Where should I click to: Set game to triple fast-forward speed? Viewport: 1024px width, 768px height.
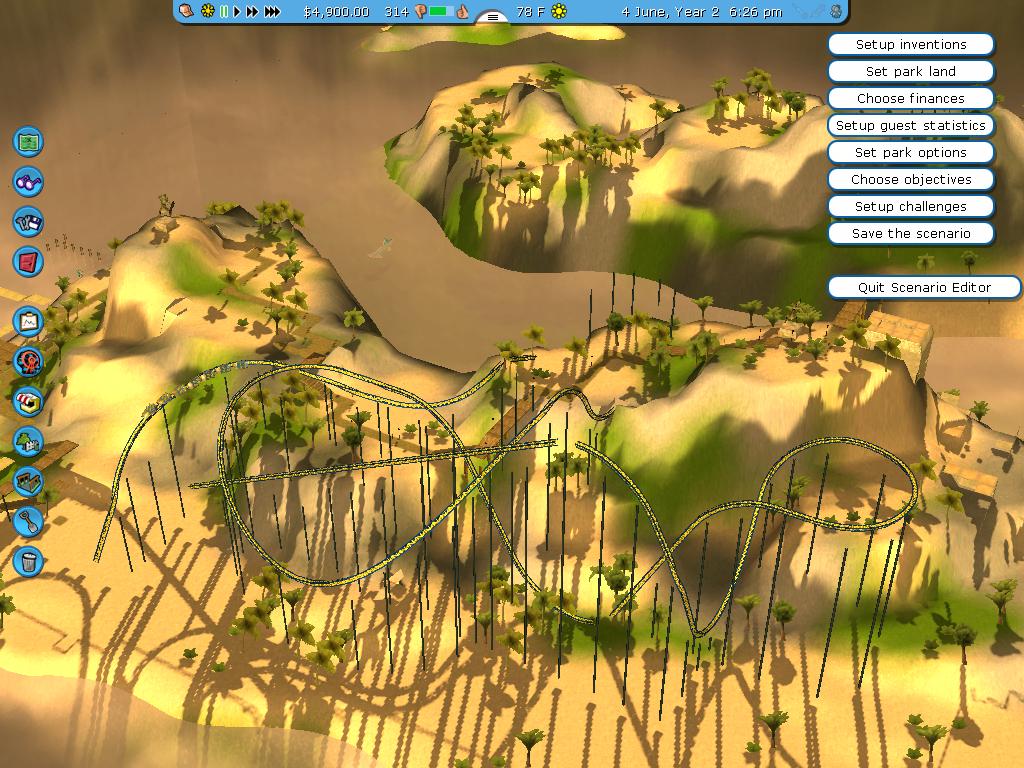point(272,11)
